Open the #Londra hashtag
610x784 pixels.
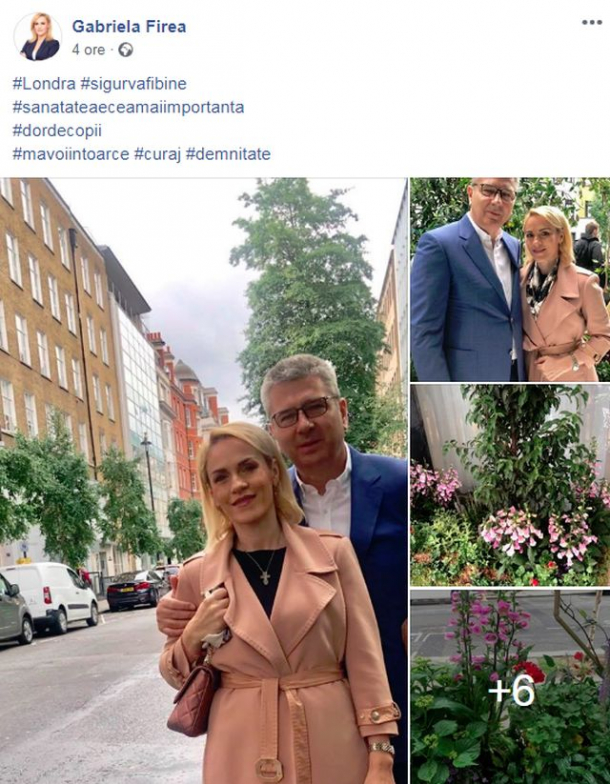pyautogui.click(x=44, y=84)
